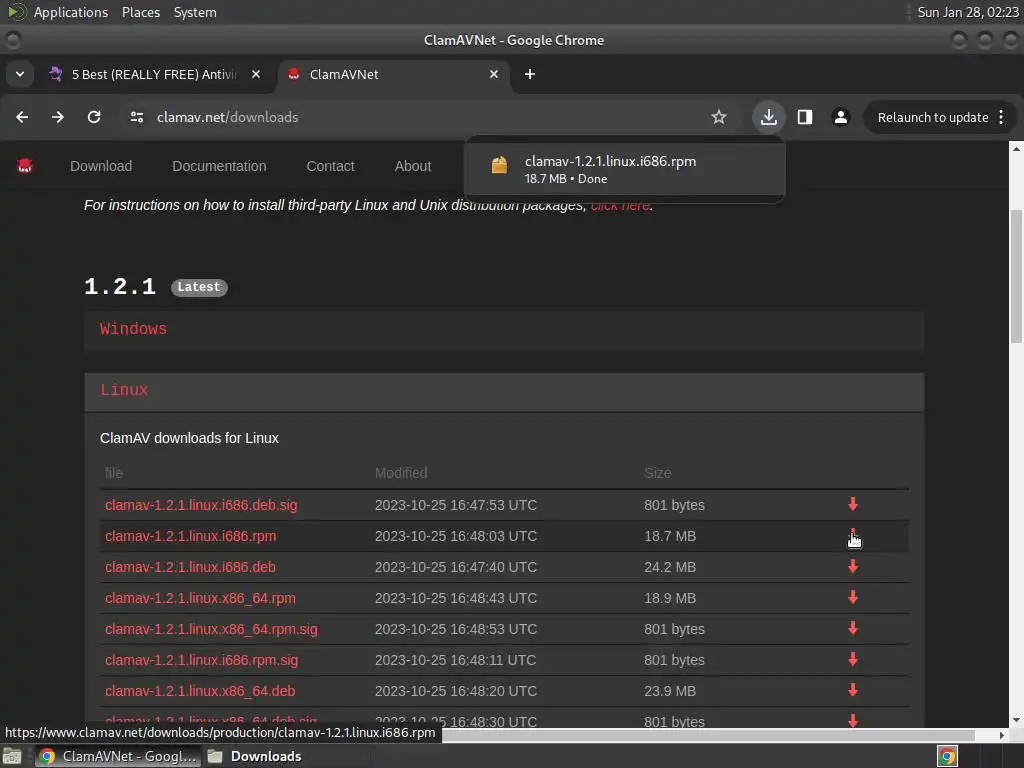
Task: Click show desktop icon in taskbar
Action: [12, 756]
